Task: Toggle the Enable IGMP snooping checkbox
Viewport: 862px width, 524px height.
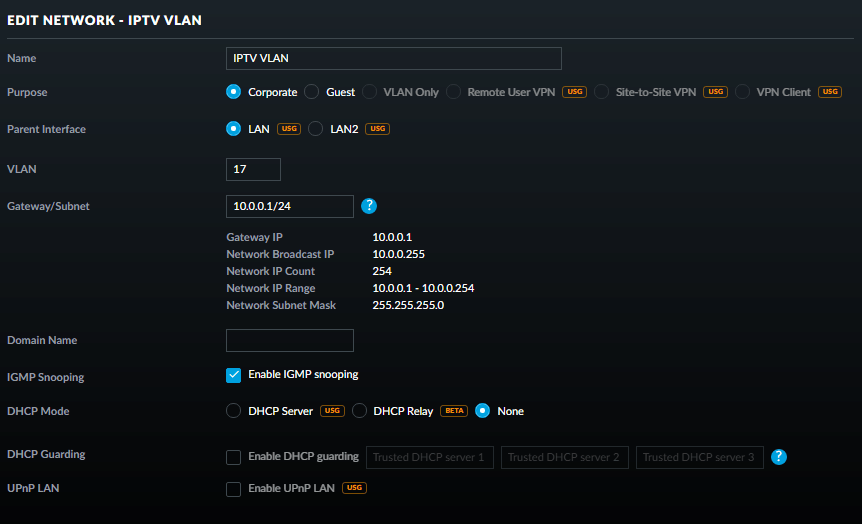Action: 233,375
